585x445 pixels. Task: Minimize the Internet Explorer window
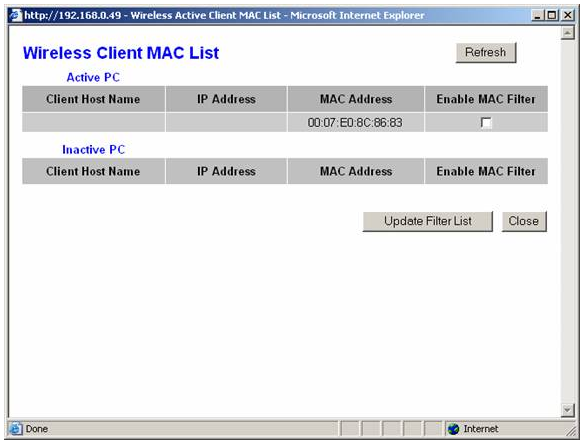click(537, 15)
